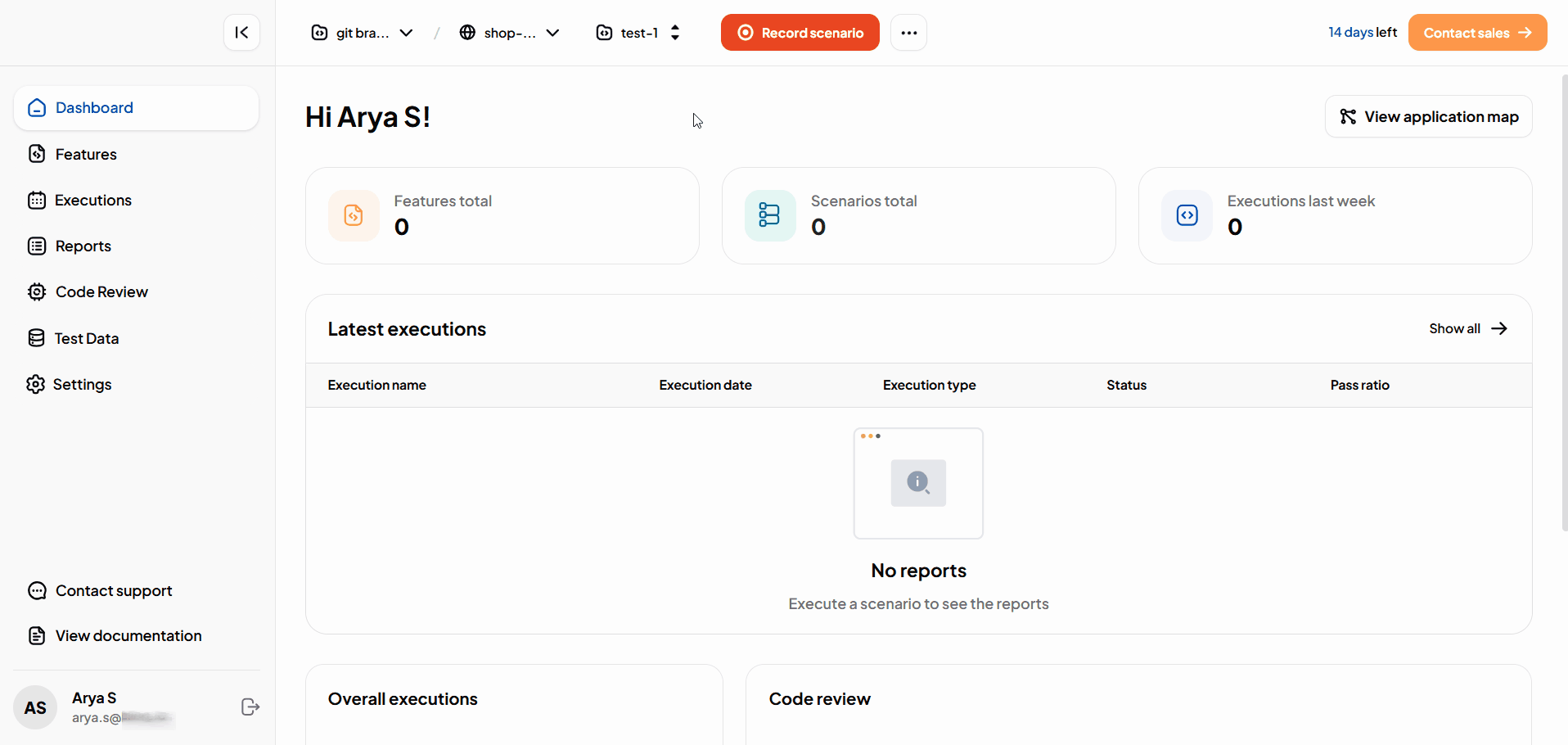Open the git branch icon in top bar

[319, 33]
